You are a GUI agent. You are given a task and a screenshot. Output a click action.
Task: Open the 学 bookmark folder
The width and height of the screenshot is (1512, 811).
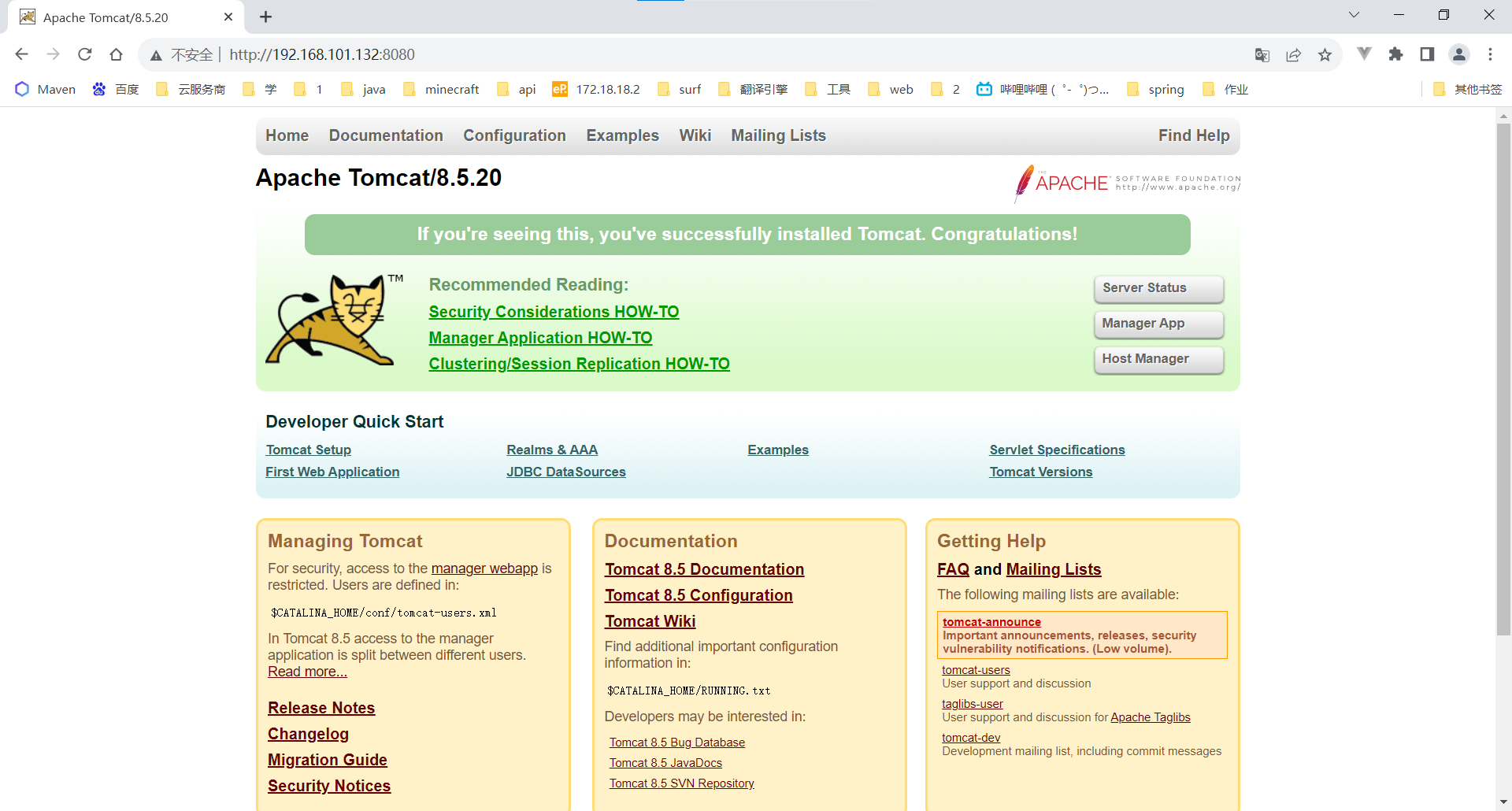pos(260,89)
